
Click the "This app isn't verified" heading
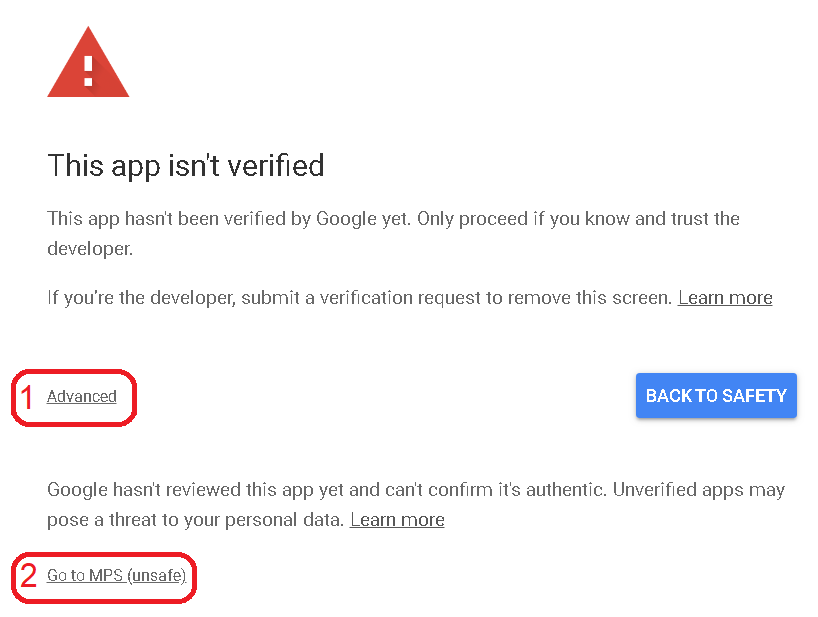tap(186, 165)
